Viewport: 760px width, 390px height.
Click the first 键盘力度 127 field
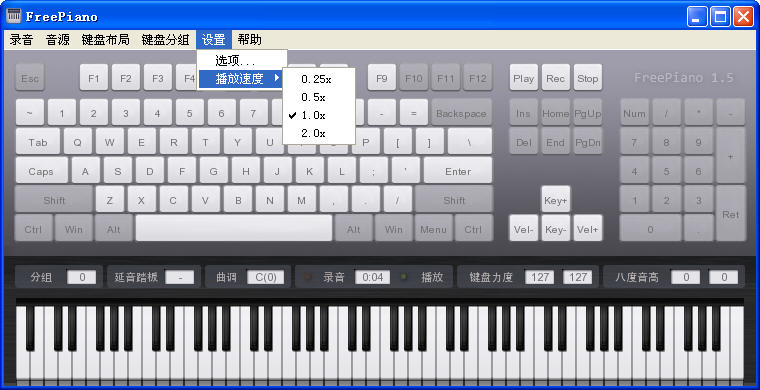[539, 277]
